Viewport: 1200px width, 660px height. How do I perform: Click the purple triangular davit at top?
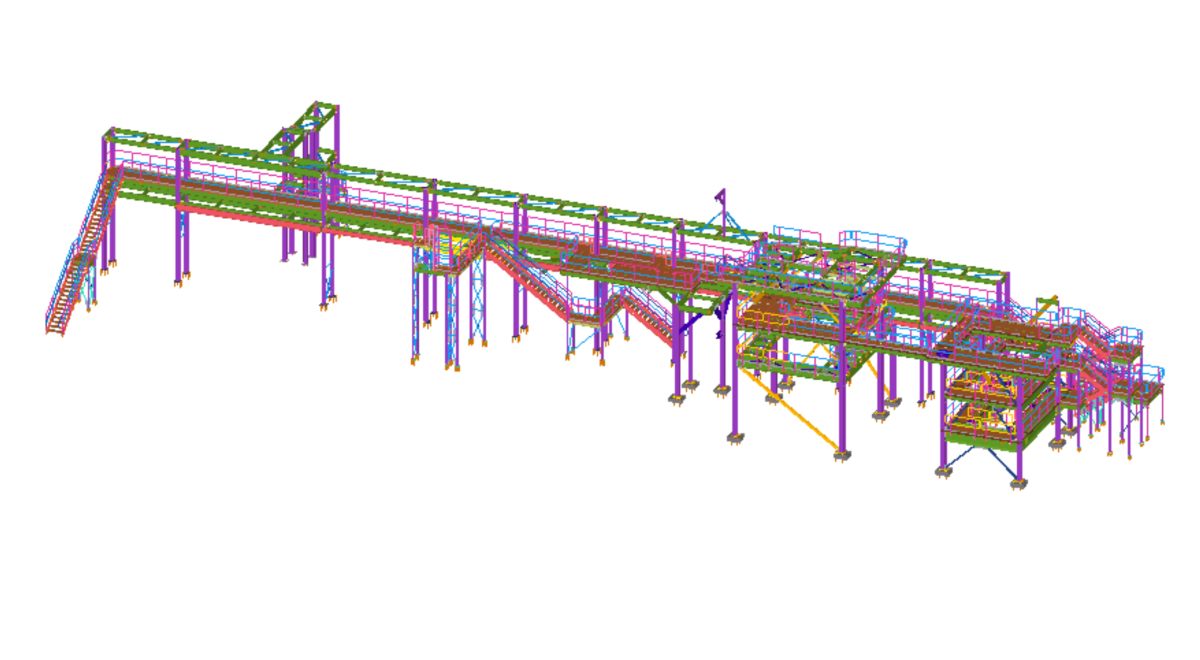(719, 198)
